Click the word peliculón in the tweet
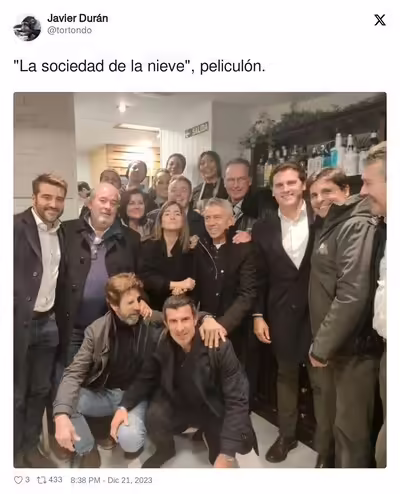This screenshot has width=400, height=494. pos(232,67)
